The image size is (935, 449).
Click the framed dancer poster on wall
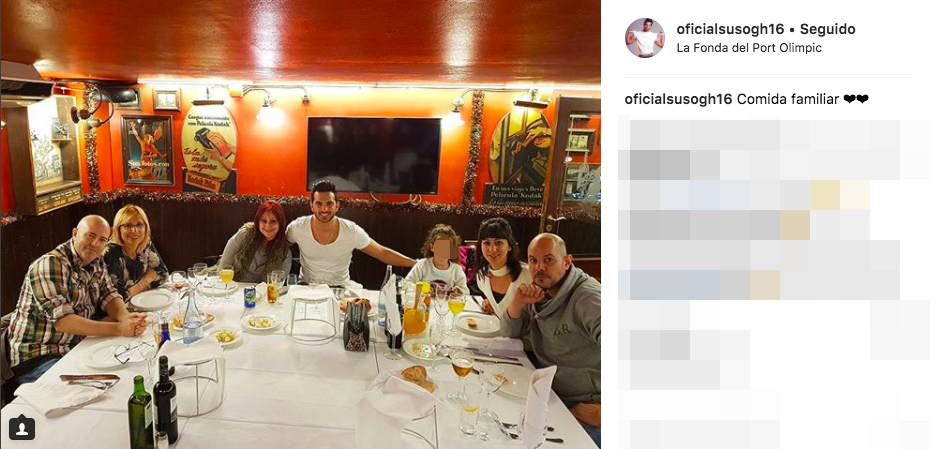[x=148, y=150]
